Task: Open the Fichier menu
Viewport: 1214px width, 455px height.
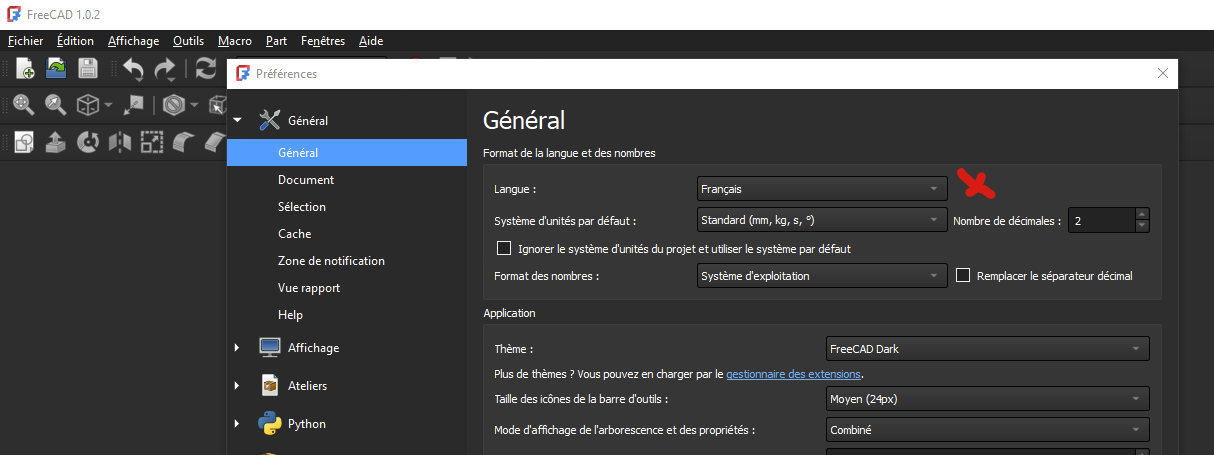Action: coord(25,41)
